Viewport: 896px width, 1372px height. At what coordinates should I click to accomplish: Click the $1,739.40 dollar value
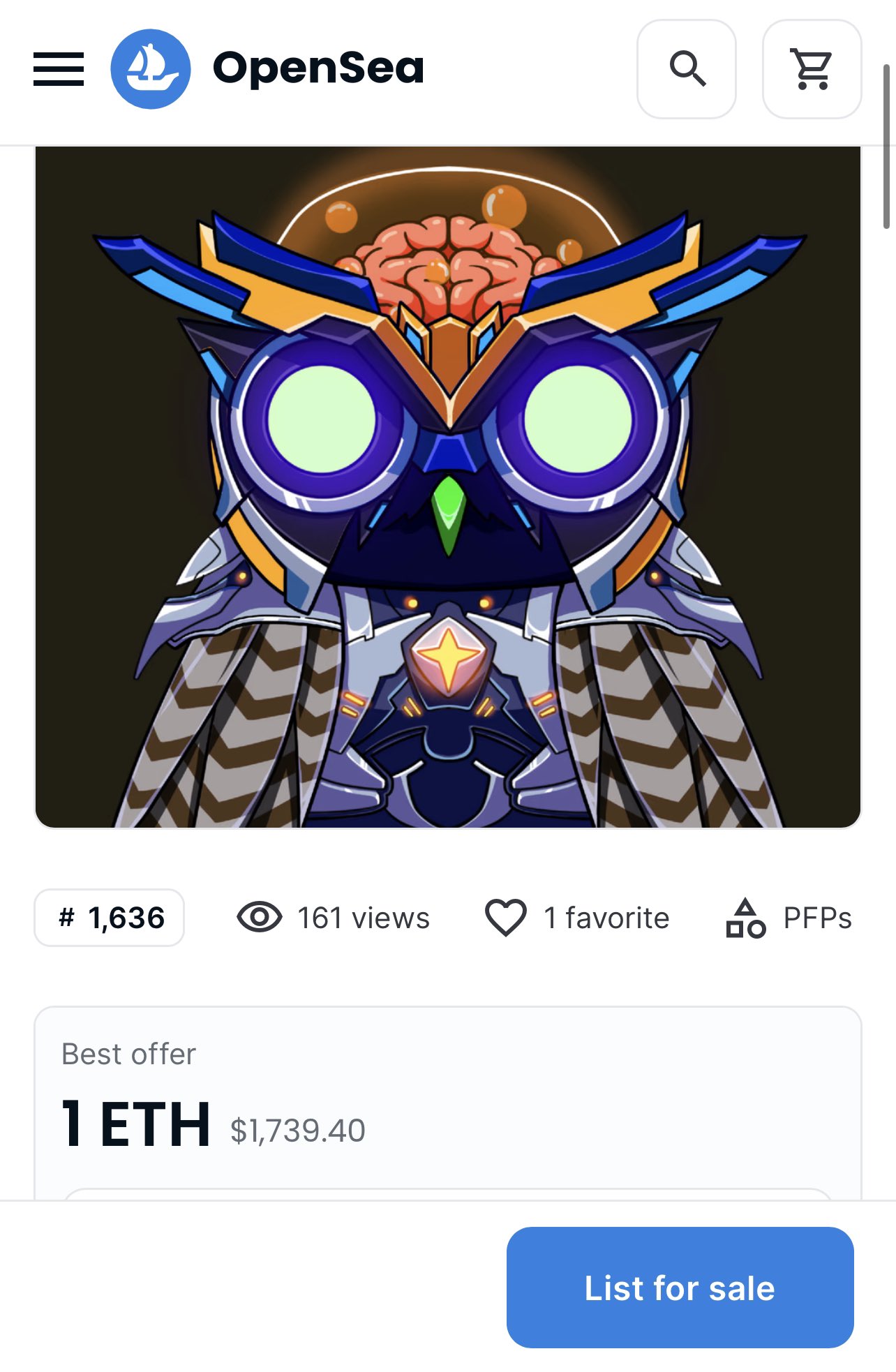click(x=298, y=1131)
